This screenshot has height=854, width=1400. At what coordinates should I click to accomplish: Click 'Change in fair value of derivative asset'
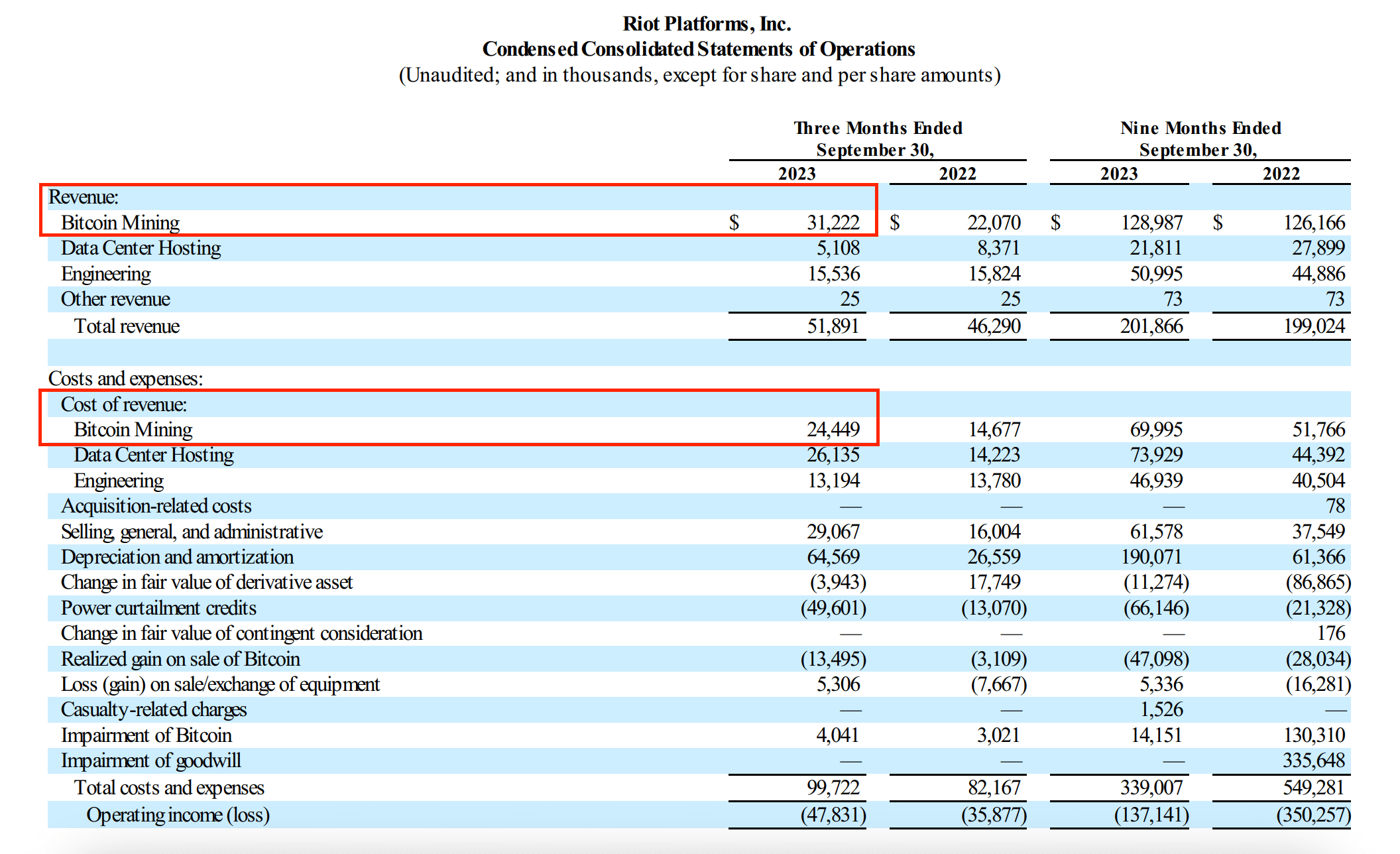207,582
